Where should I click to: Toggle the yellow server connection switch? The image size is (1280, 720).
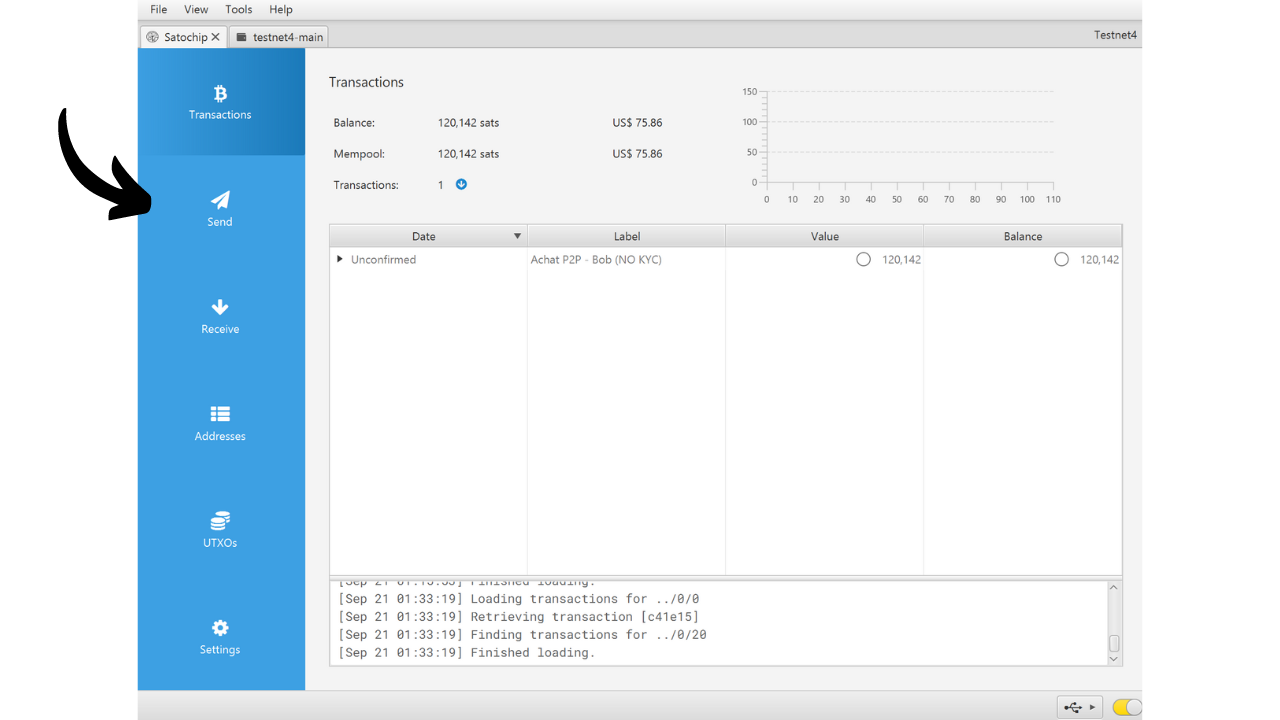click(x=1126, y=707)
